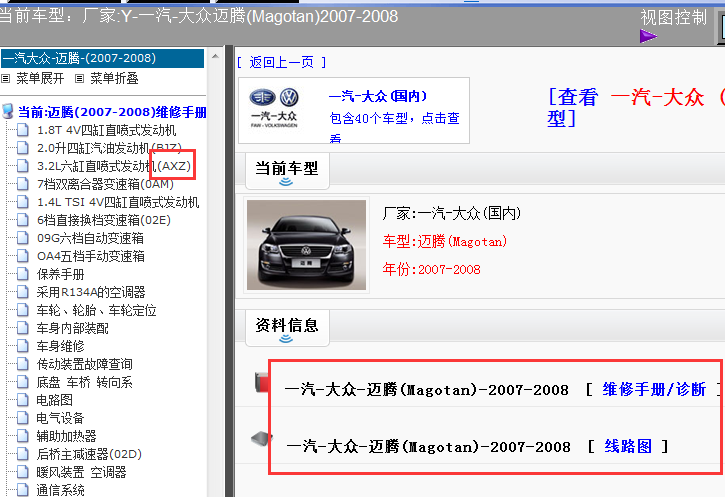This screenshot has width=725, height=497.
Task: Open 2.0升四缸汽油发动机(BJZ) entry
Action: pyautogui.click(x=109, y=148)
